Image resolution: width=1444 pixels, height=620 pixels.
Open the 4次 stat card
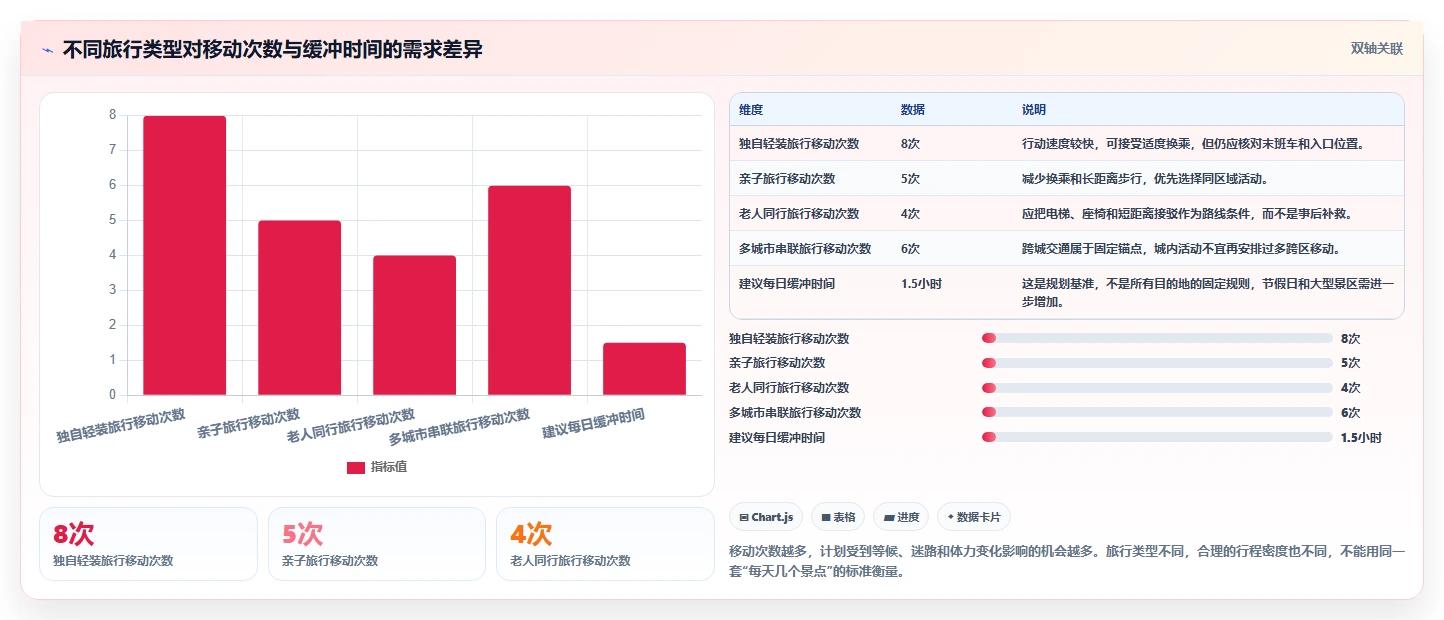click(605, 543)
